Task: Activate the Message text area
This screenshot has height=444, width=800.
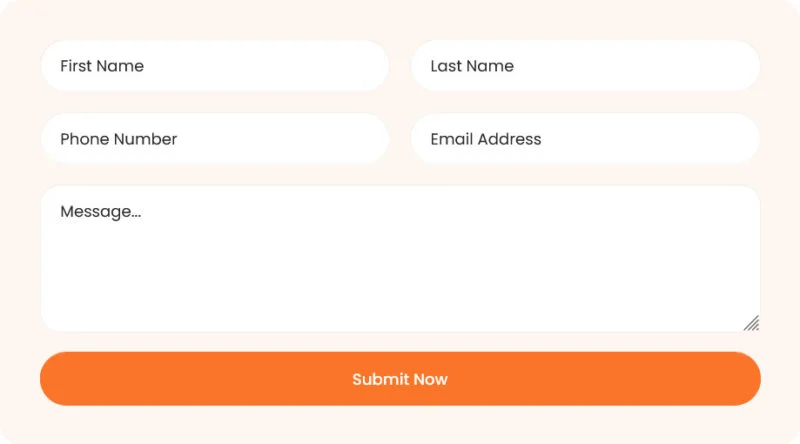Action: pos(401,259)
